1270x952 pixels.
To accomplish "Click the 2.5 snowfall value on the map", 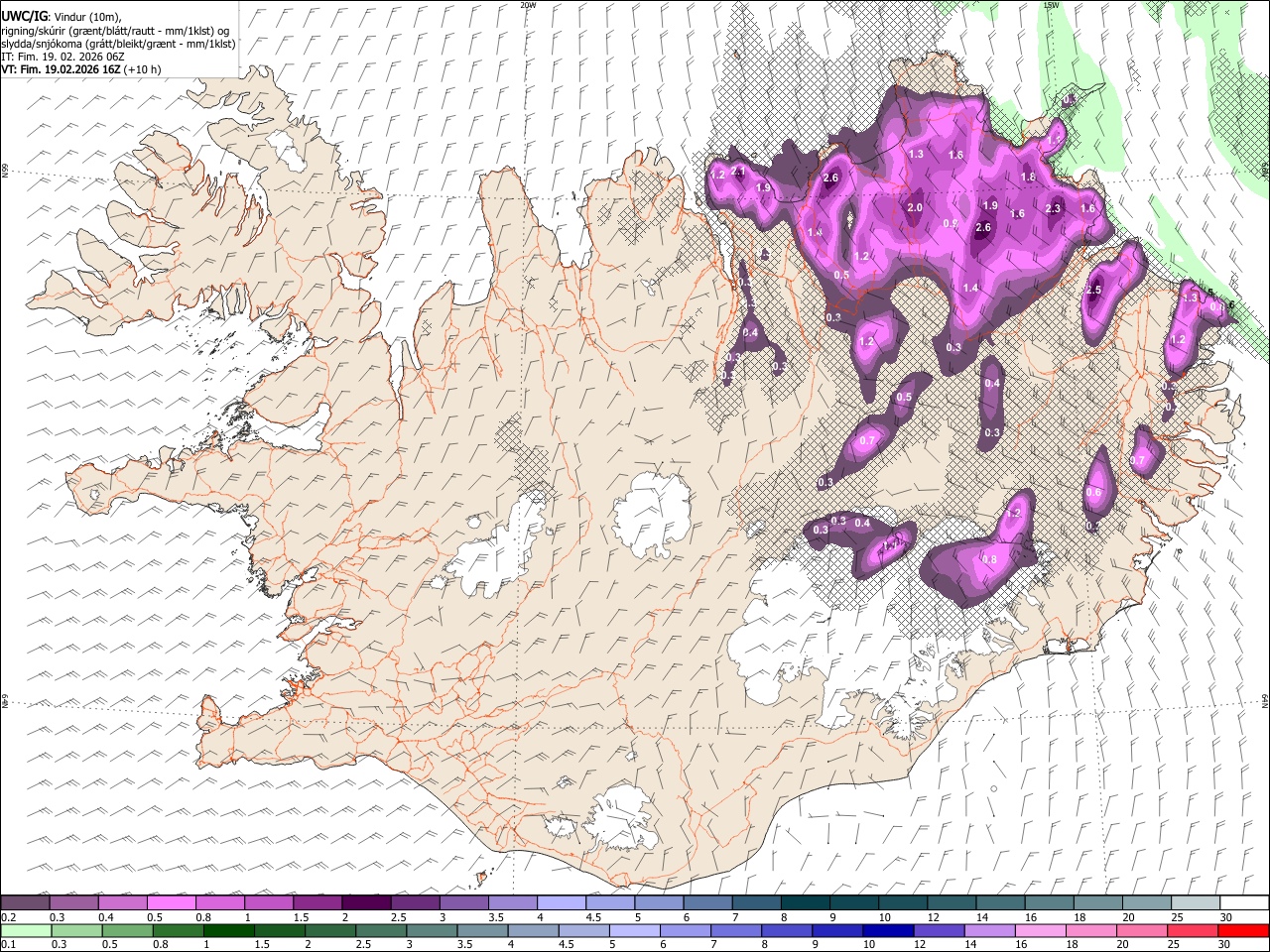I will click(x=1093, y=290).
